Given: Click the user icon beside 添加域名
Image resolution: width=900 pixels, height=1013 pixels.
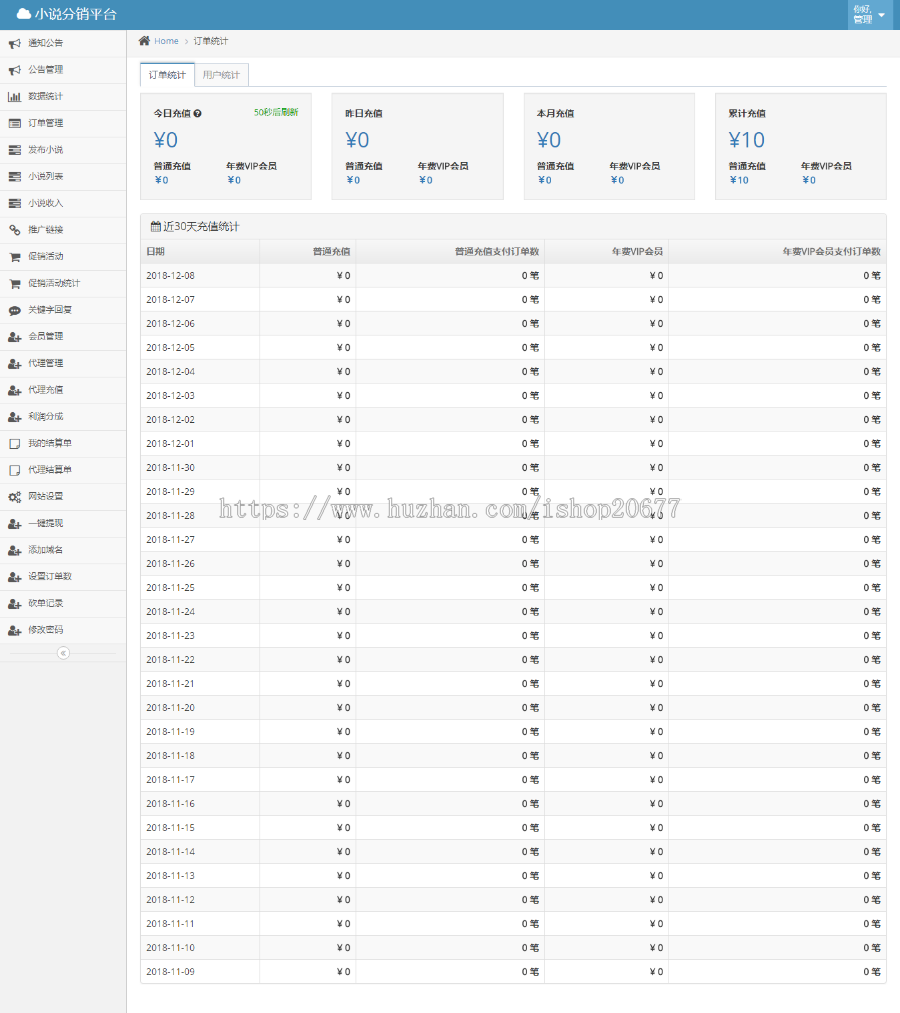Looking at the screenshot, I should [x=14, y=550].
